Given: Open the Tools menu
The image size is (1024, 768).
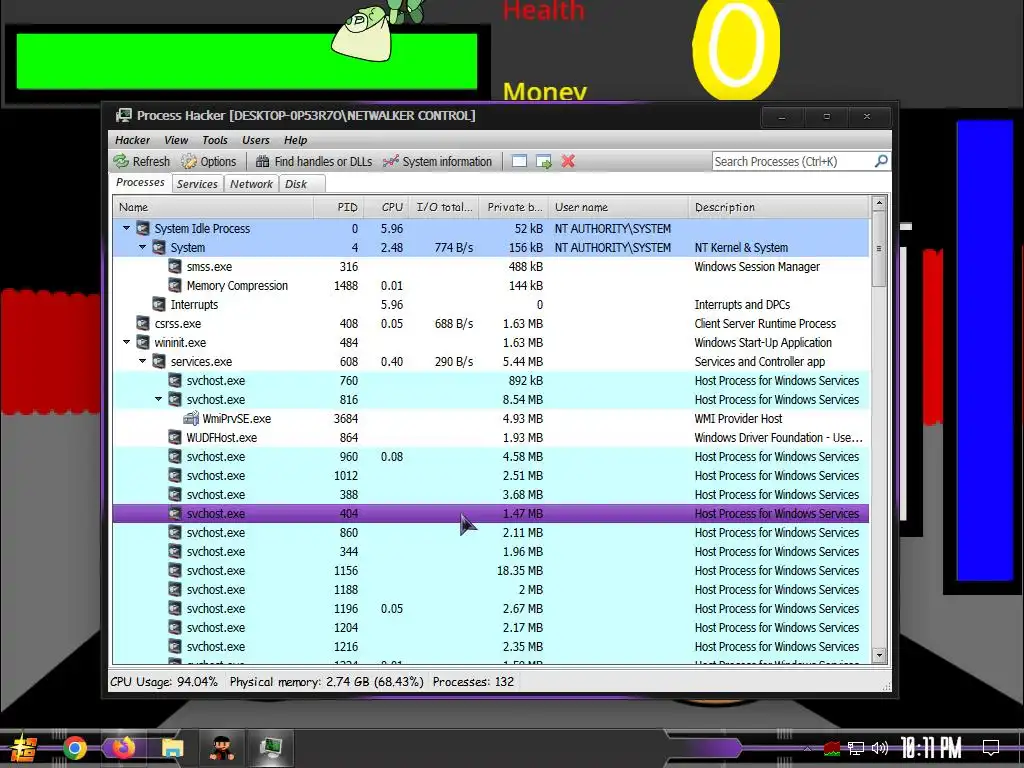Looking at the screenshot, I should pos(215,140).
